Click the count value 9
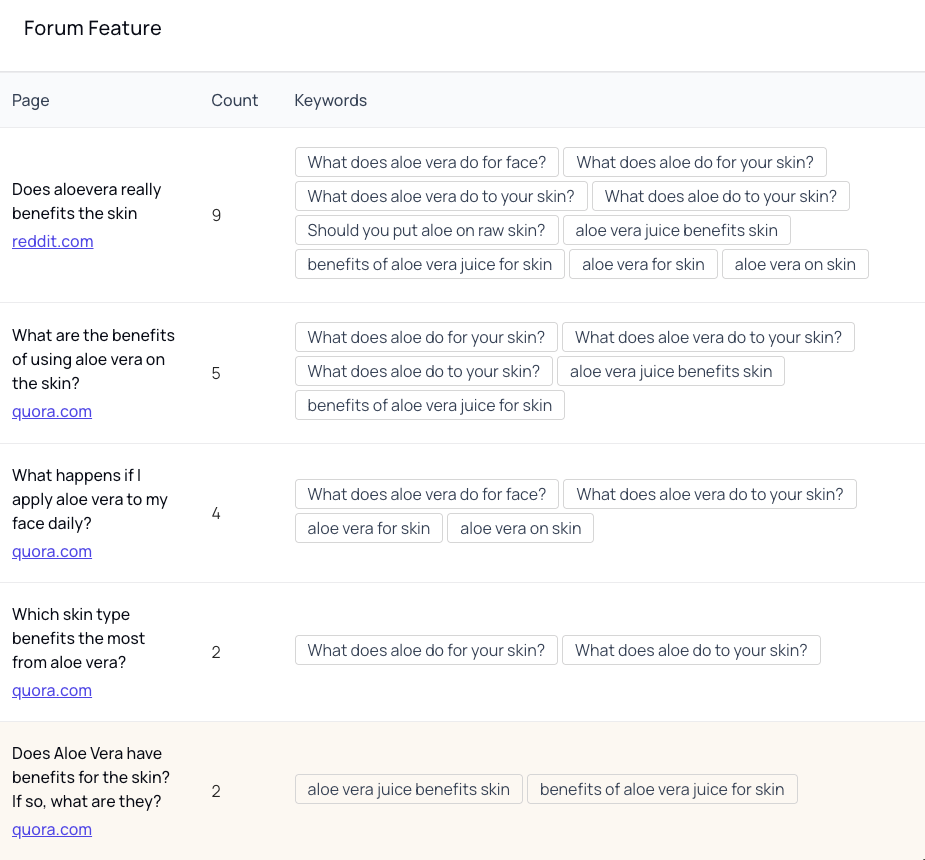 [x=216, y=214]
